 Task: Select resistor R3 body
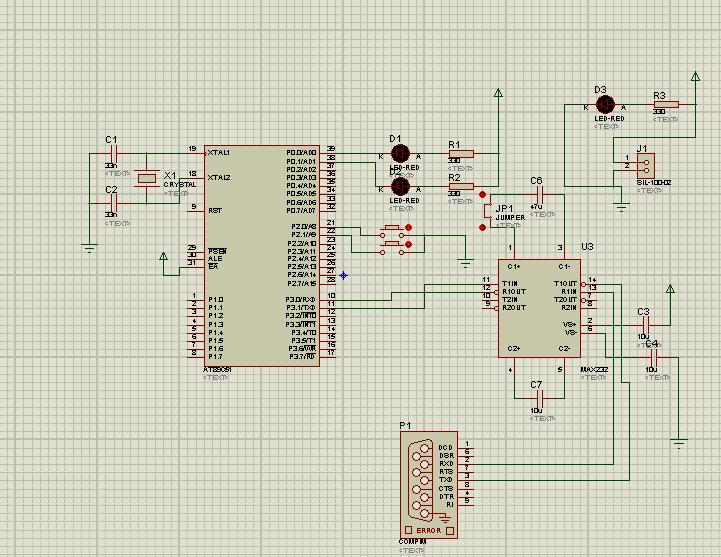666,104
